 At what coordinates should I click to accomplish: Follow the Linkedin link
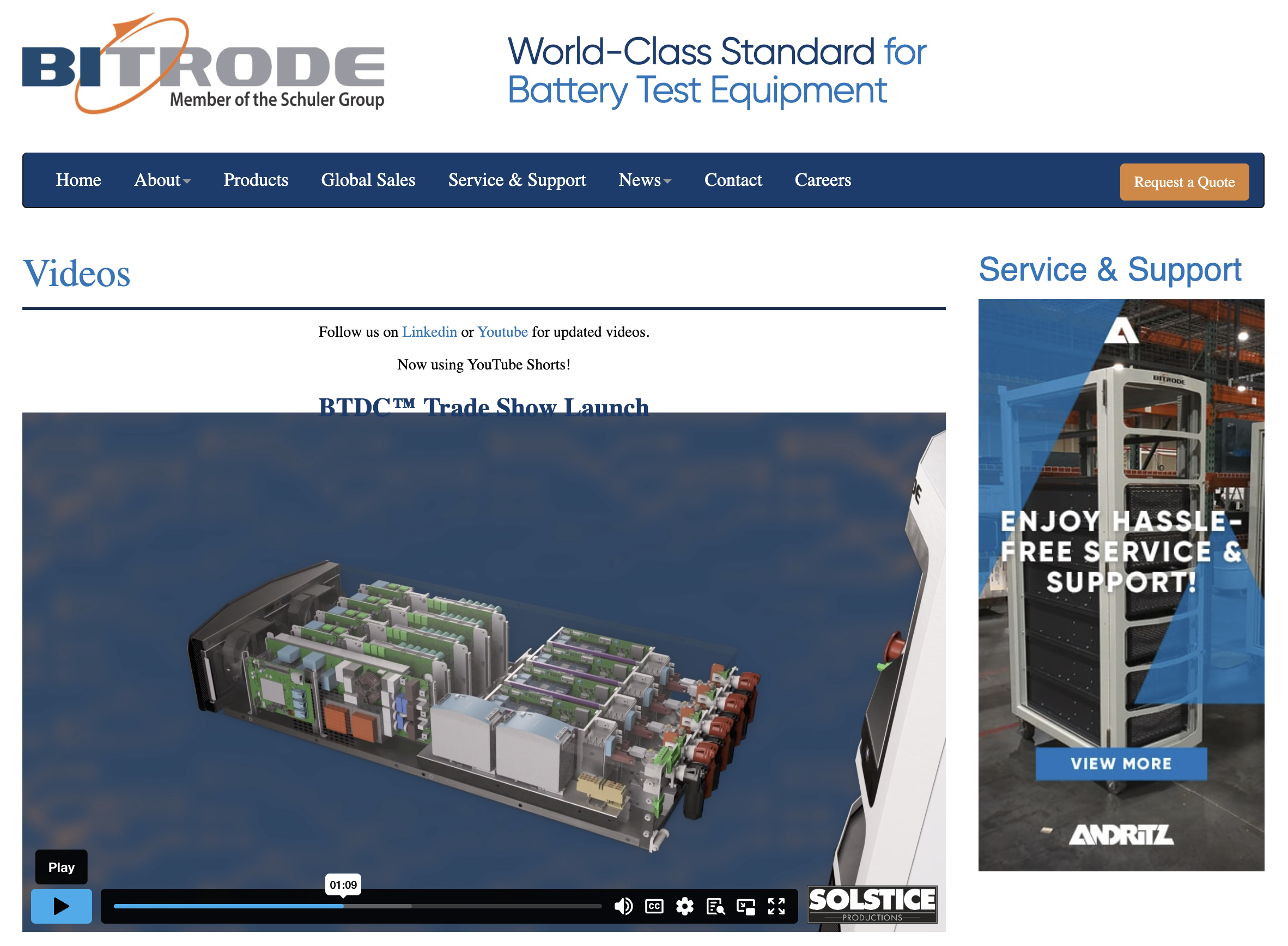click(x=429, y=332)
